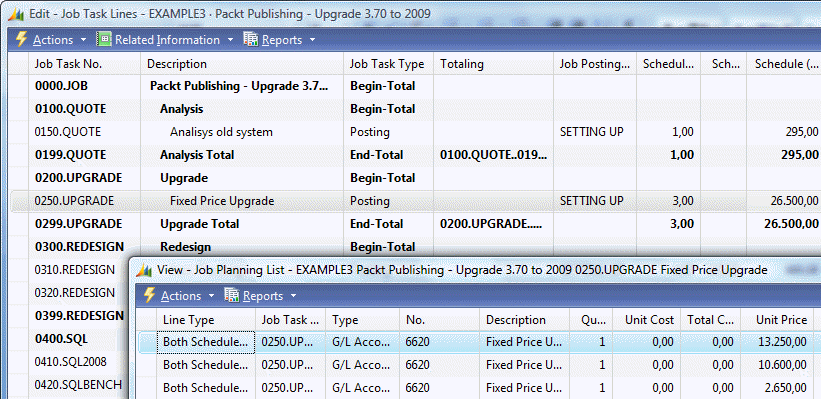
Task: Select the 0300.REDESIGN task number
Action: coord(79,247)
